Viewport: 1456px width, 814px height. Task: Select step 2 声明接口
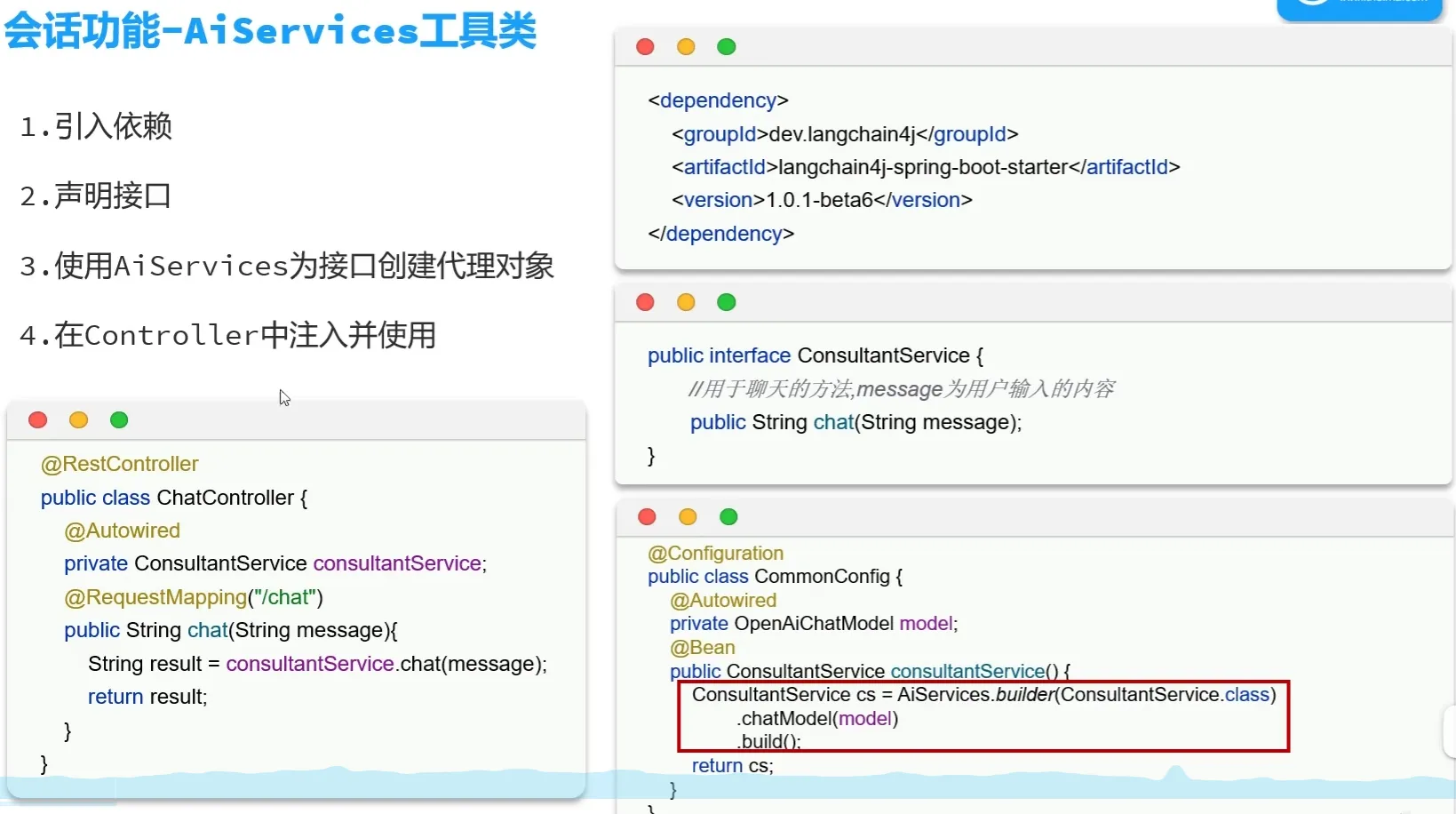(x=96, y=196)
